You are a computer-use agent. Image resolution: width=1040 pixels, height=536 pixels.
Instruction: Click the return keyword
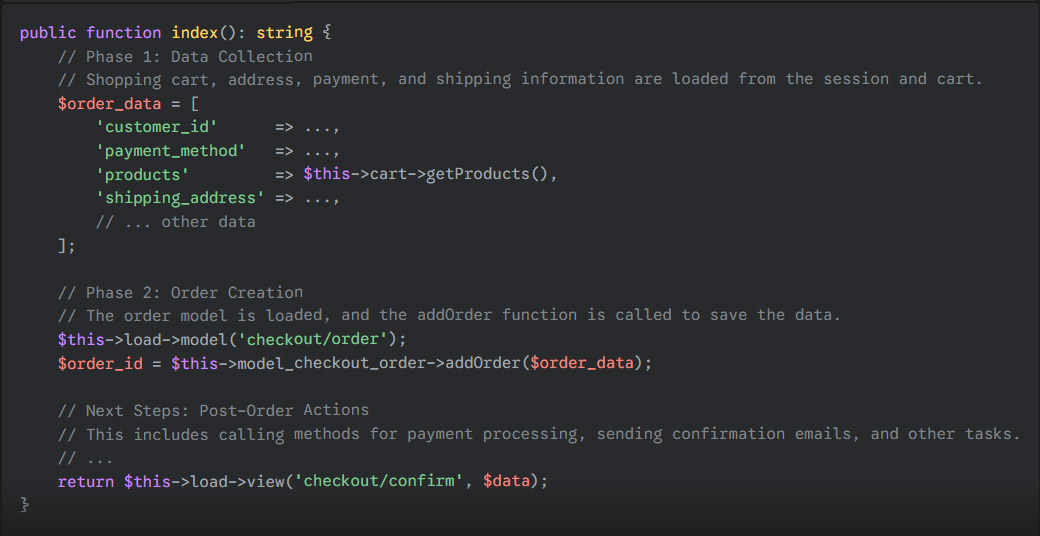coord(85,481)
